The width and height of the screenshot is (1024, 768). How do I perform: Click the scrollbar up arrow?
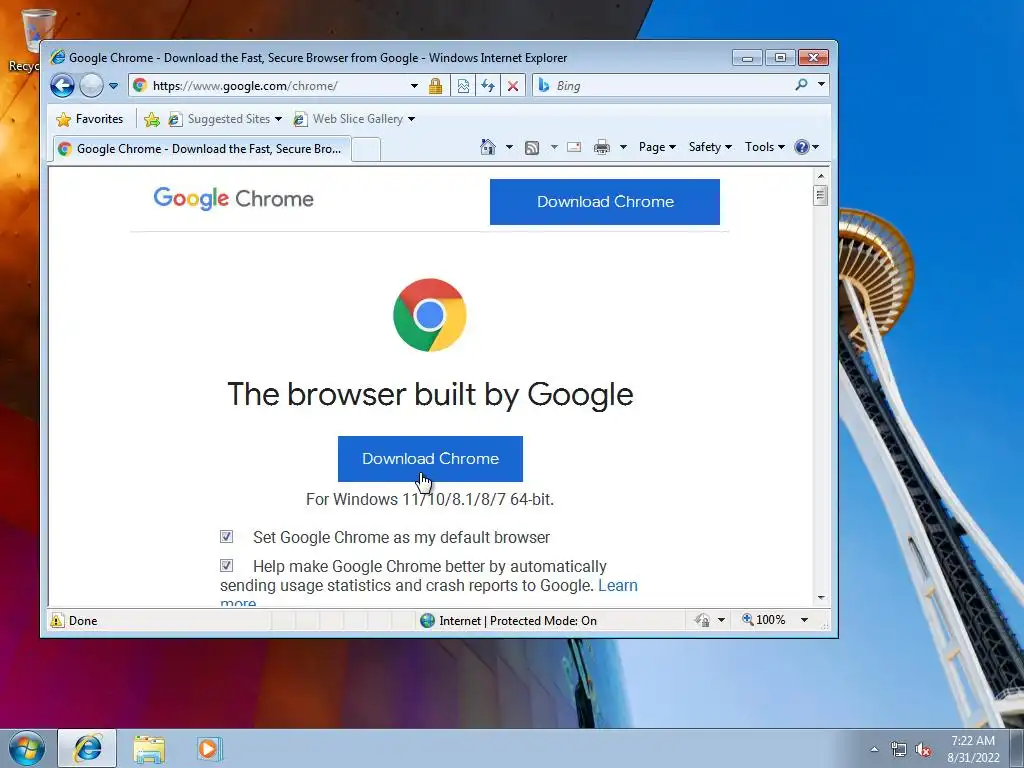pyautogui.click(x=821, y=176)
